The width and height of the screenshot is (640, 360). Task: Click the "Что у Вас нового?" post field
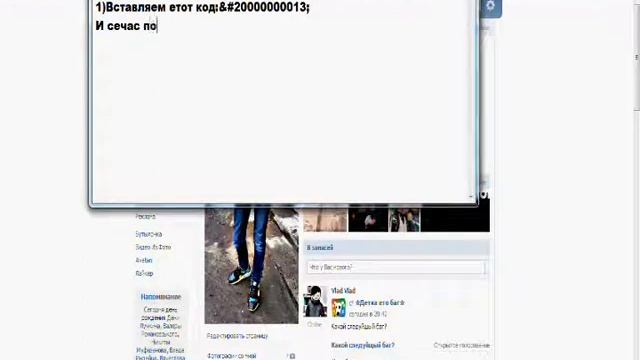[x=396, y=267]
